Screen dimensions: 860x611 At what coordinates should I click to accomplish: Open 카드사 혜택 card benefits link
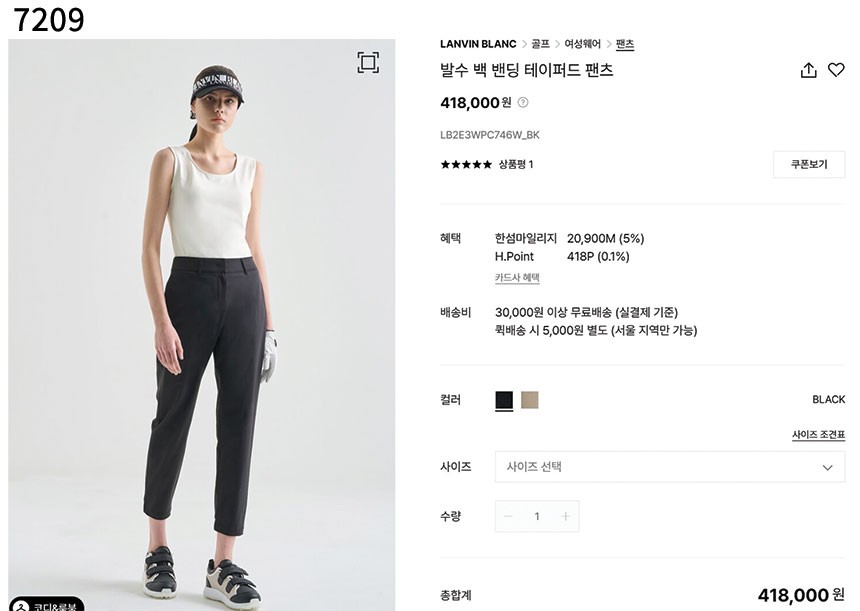(x=517, y=278)
